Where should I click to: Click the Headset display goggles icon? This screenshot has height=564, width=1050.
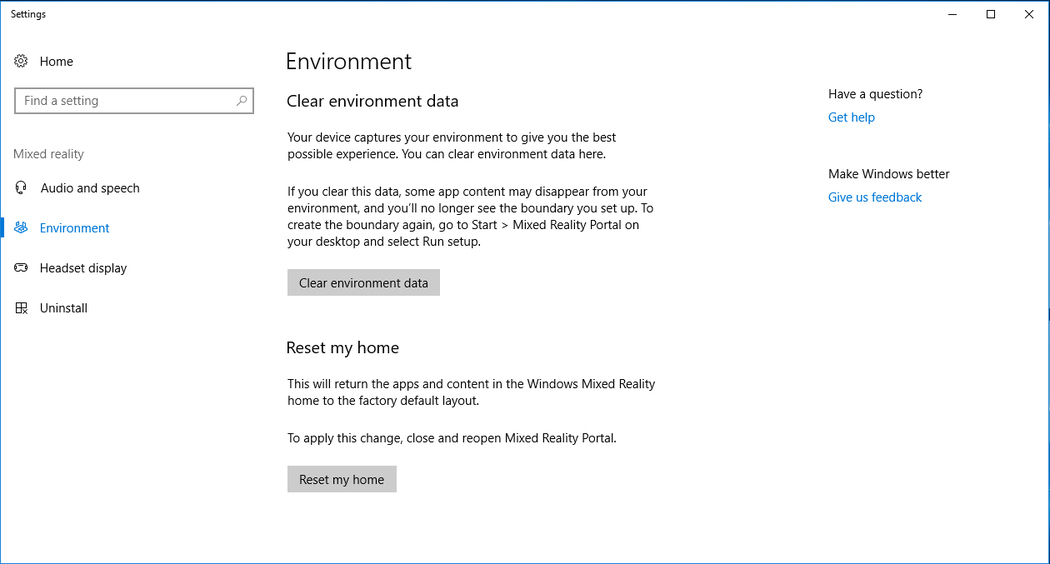(x=21, y=268)
